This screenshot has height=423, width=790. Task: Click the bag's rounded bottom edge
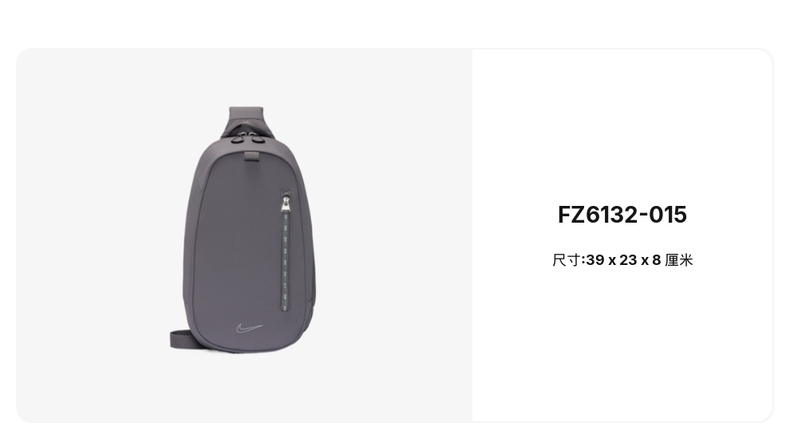coord(249,347)
